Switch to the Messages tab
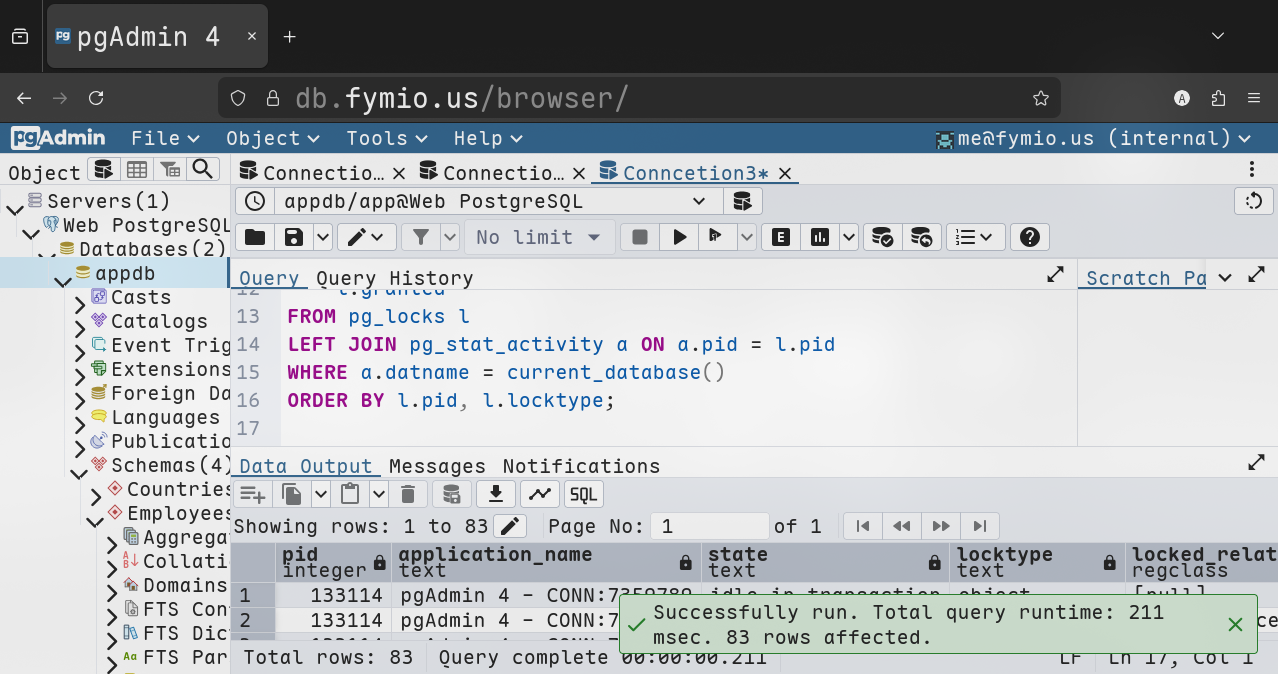Screen dimensions: 1278x674 [437, 466]
